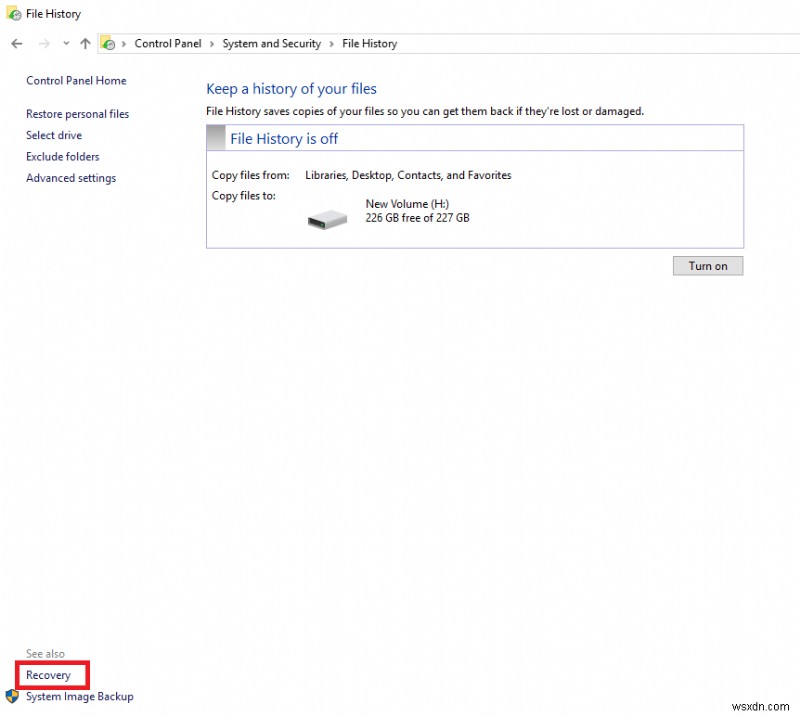Open System and Security from the breadcrumb
This screenshot has width=800, height=716.
(271, 43)
